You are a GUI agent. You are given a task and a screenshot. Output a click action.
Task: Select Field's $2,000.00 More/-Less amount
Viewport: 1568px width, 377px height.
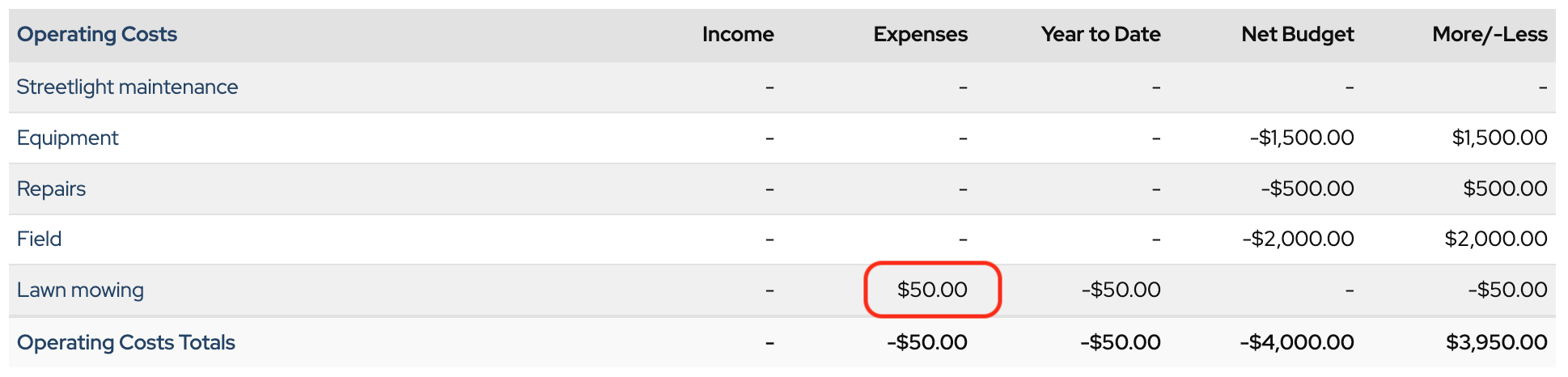pyautogui.click(x=1496, y=239)
